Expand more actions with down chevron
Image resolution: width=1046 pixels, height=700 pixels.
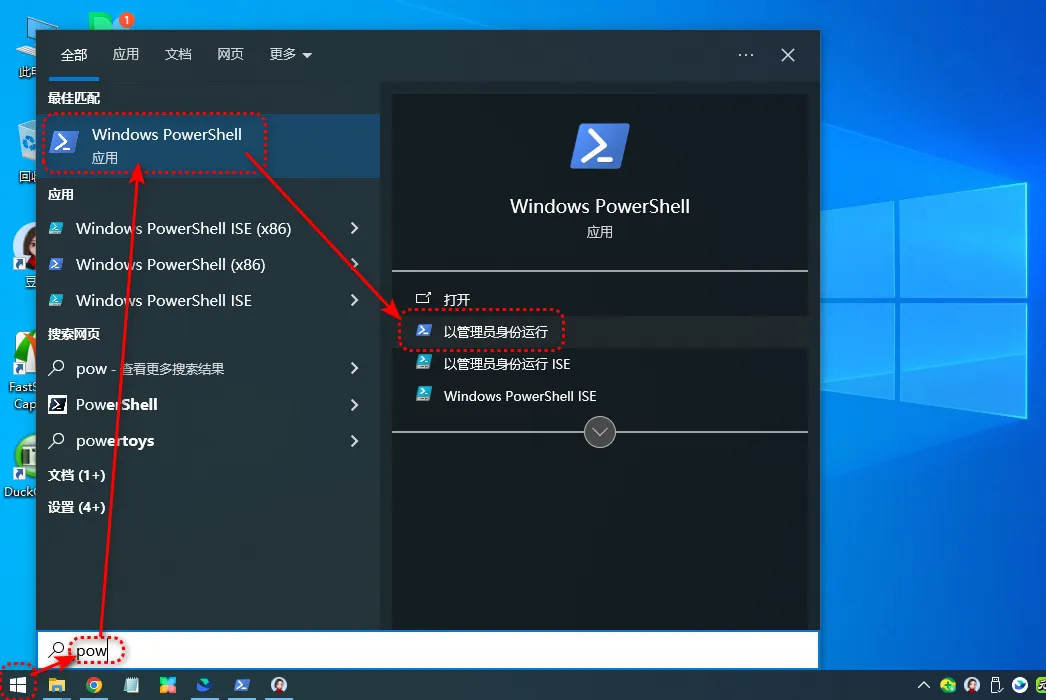tap(600, 432)
